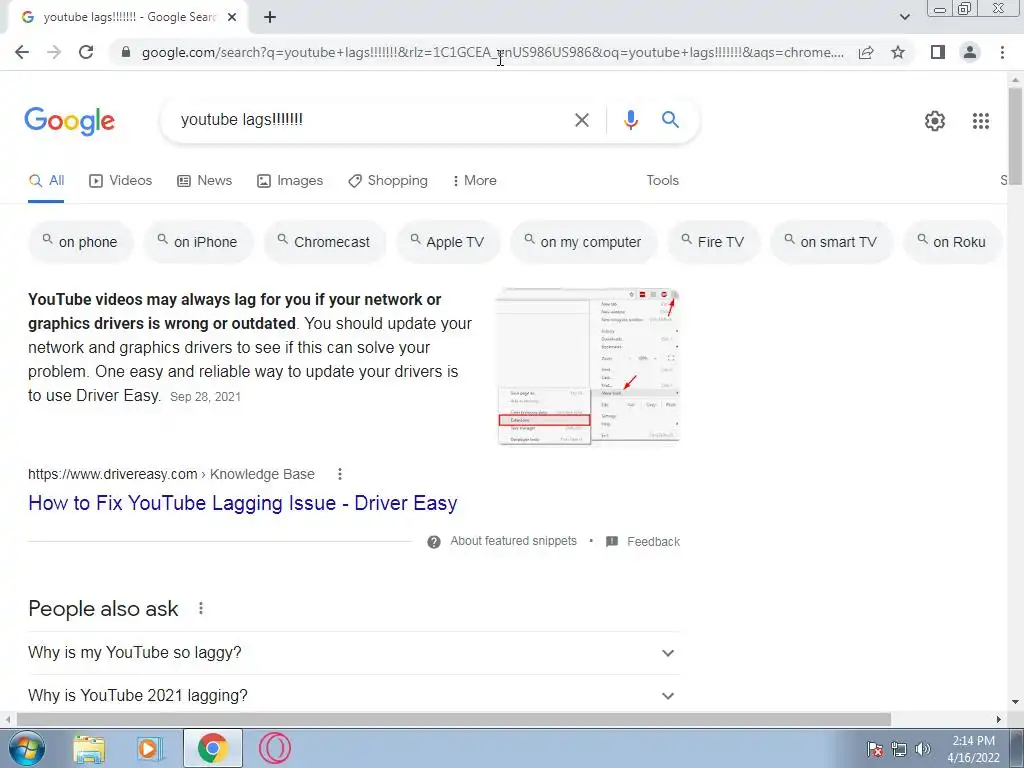Click the share this page icon

tap(866, 52)
